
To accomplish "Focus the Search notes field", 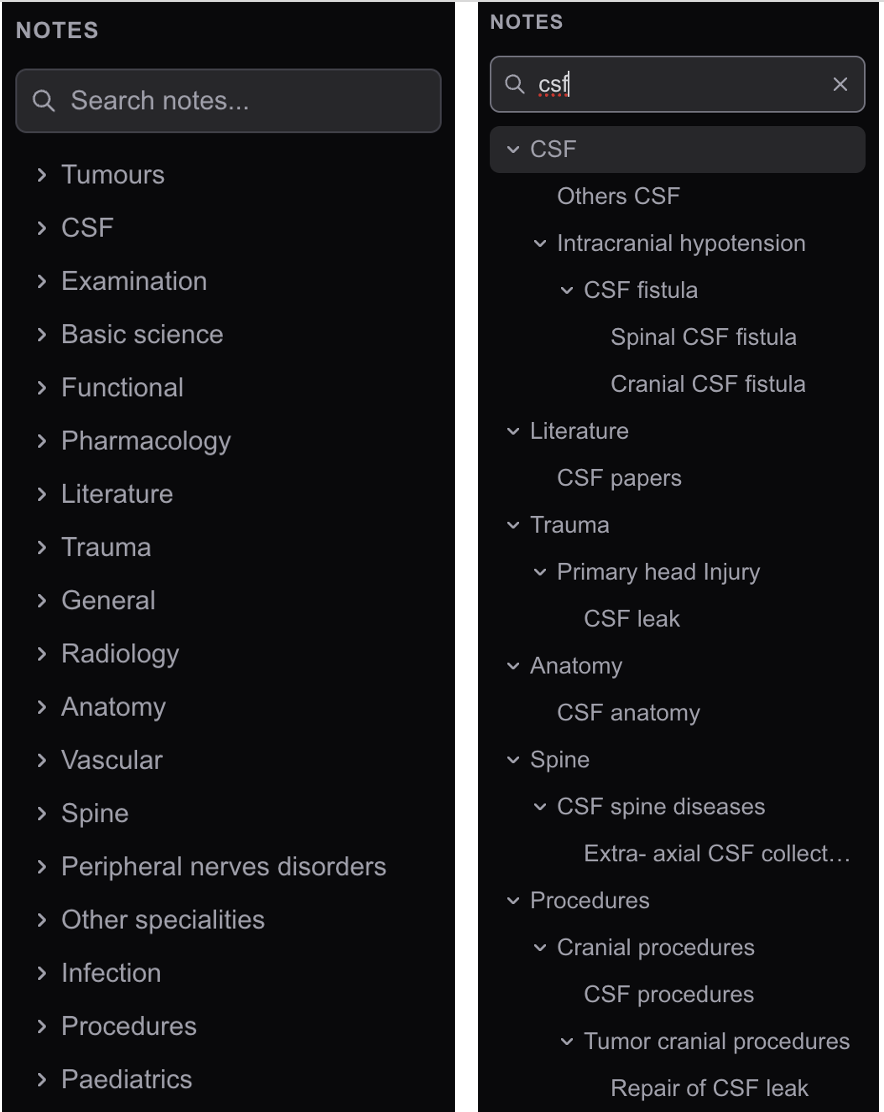I will point(228,101).
